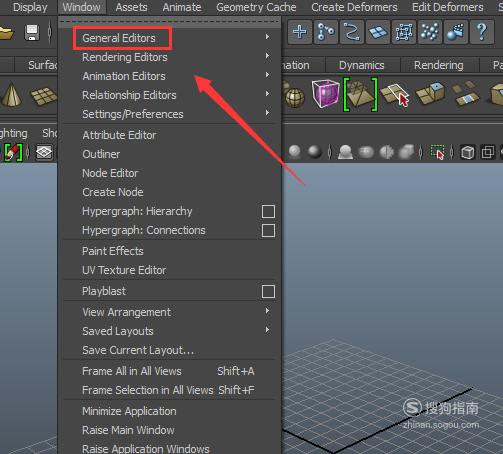Click the open folder icon in toolbar
Screen dimensions: 503x454
click(6, 33)
